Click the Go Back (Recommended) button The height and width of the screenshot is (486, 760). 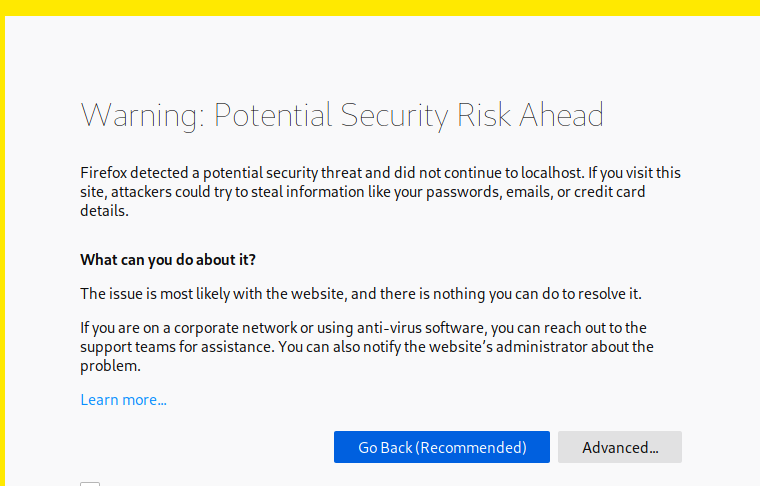[442, 447]
